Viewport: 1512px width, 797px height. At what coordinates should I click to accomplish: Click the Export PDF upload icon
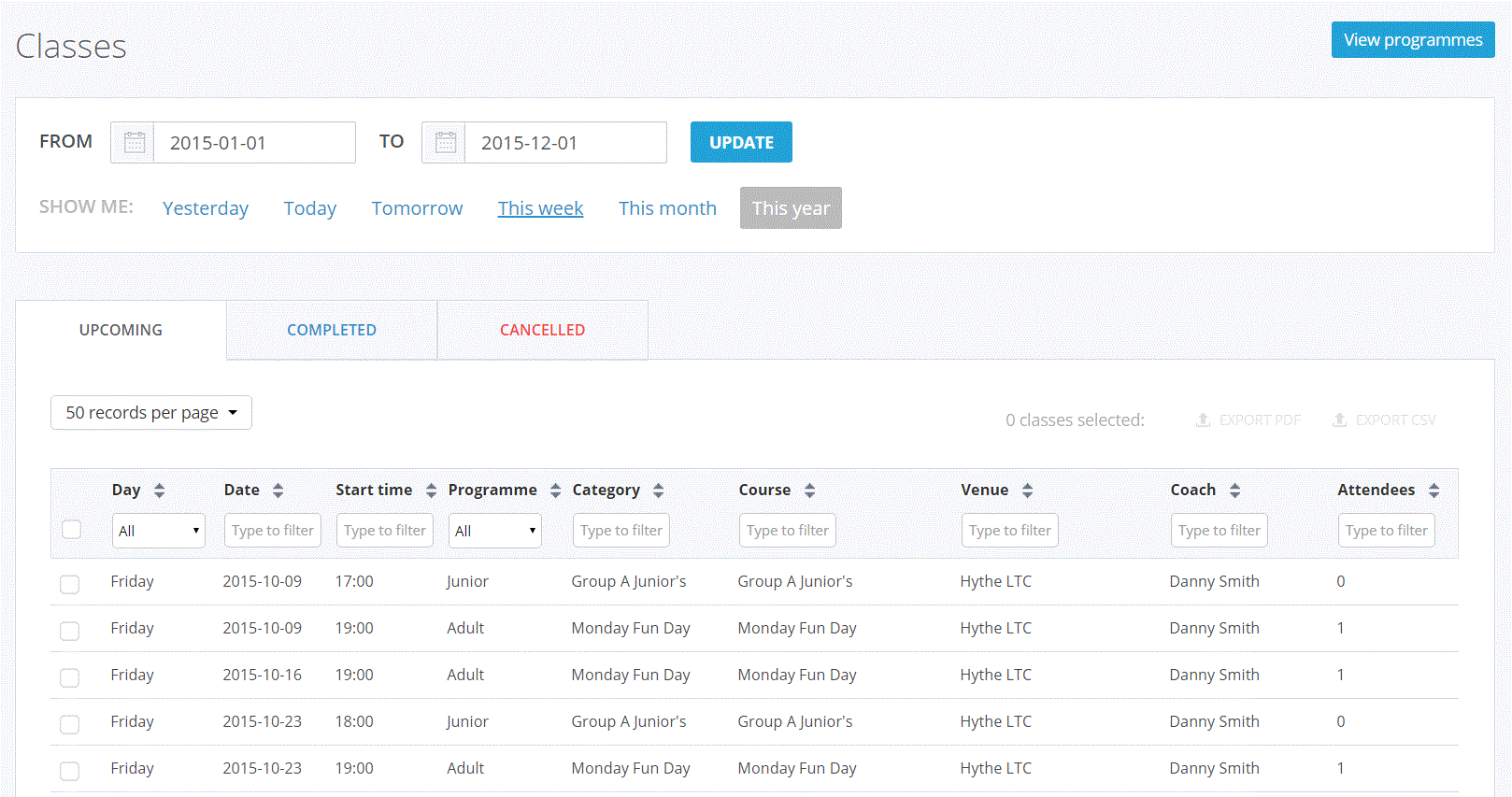[x=1204, y=420]
